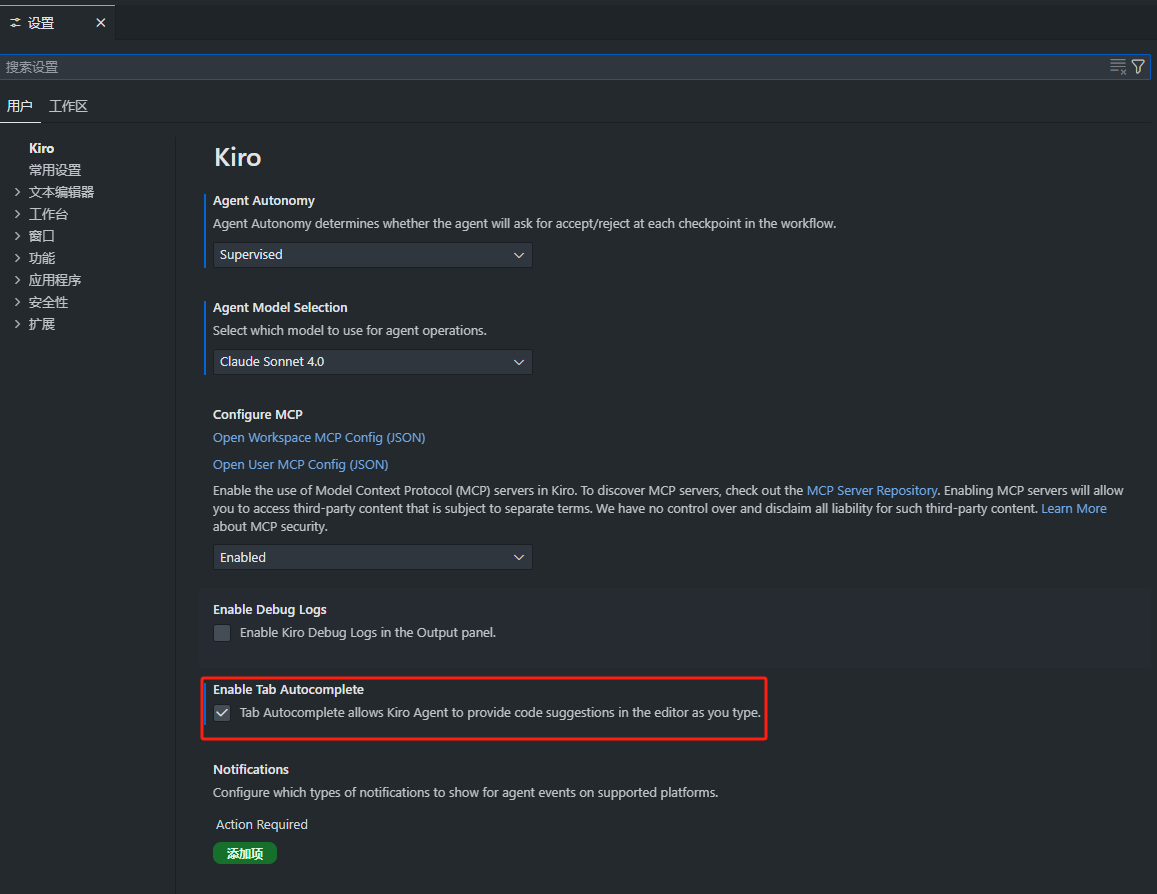Expand the 文本编辑器 tree section

(x=17, y=192)
